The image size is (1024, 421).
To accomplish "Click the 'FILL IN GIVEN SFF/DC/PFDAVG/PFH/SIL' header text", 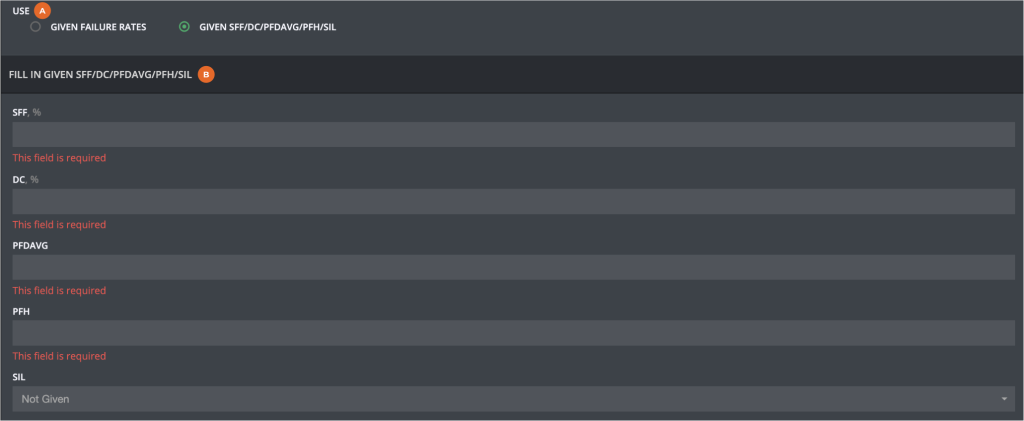I will pos(100,75).
